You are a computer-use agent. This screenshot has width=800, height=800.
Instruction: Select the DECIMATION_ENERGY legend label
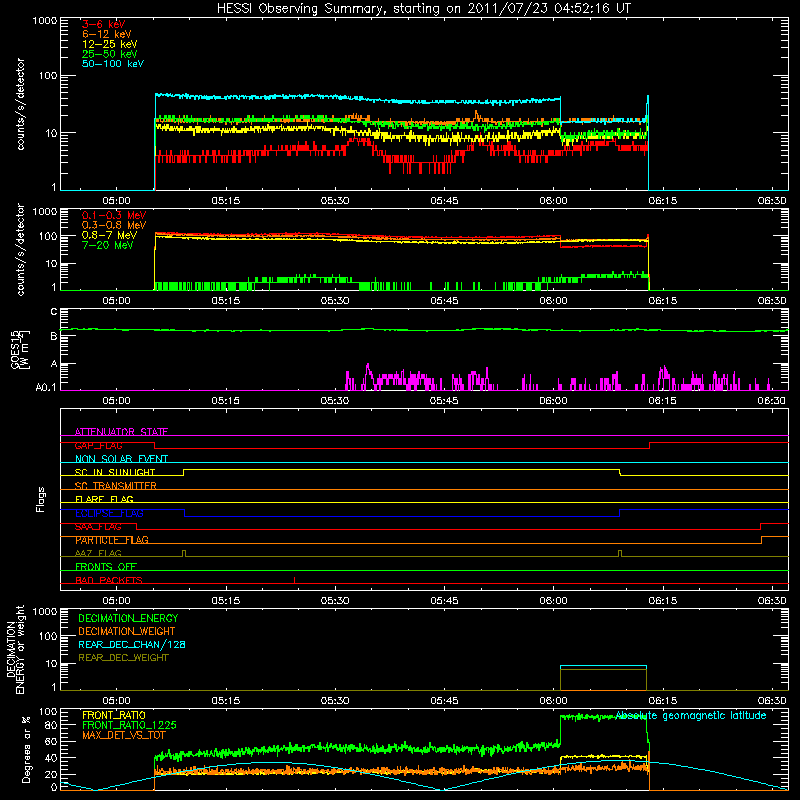[x=128, y=618]
